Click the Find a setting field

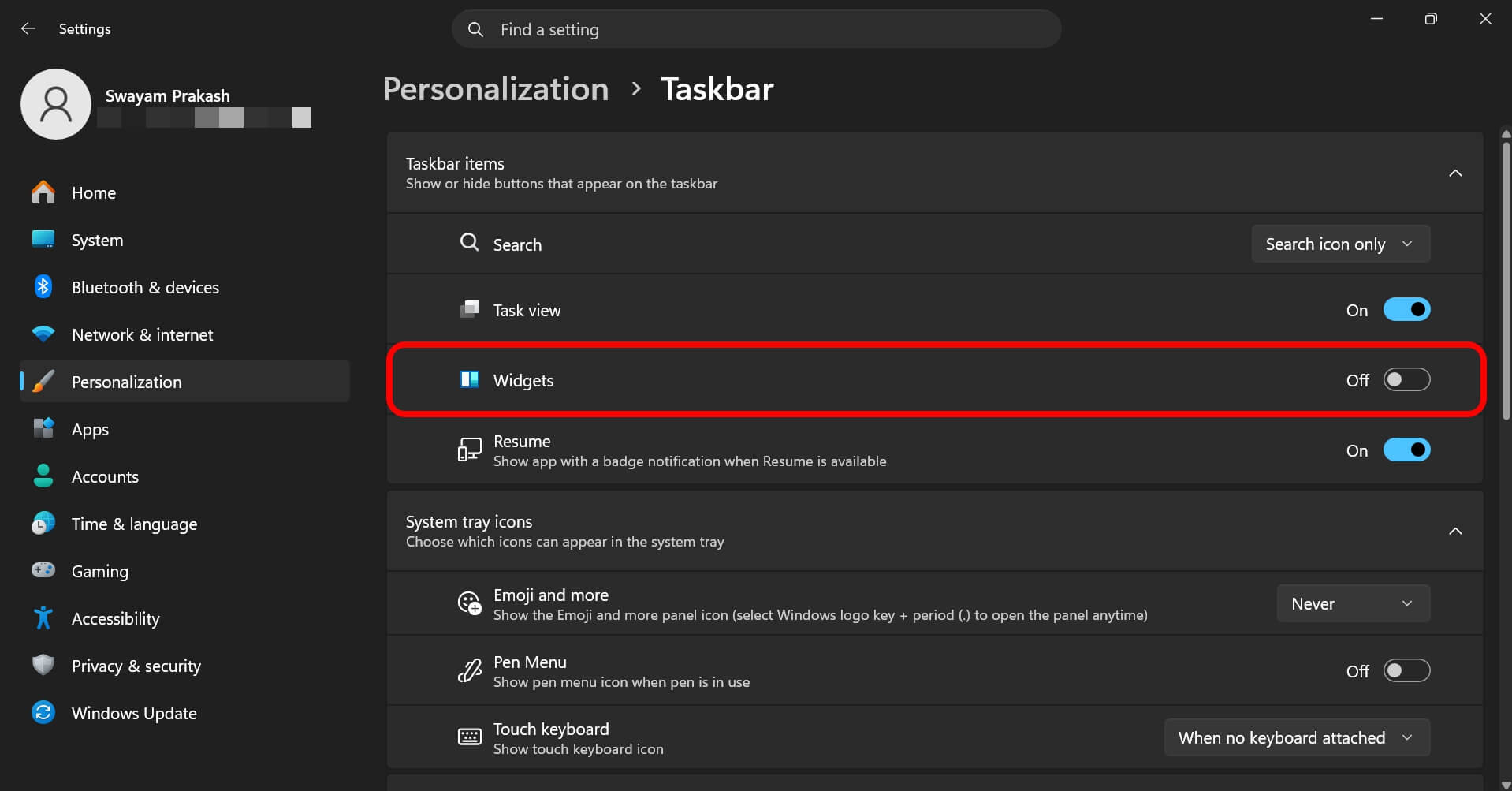[757, 30]
